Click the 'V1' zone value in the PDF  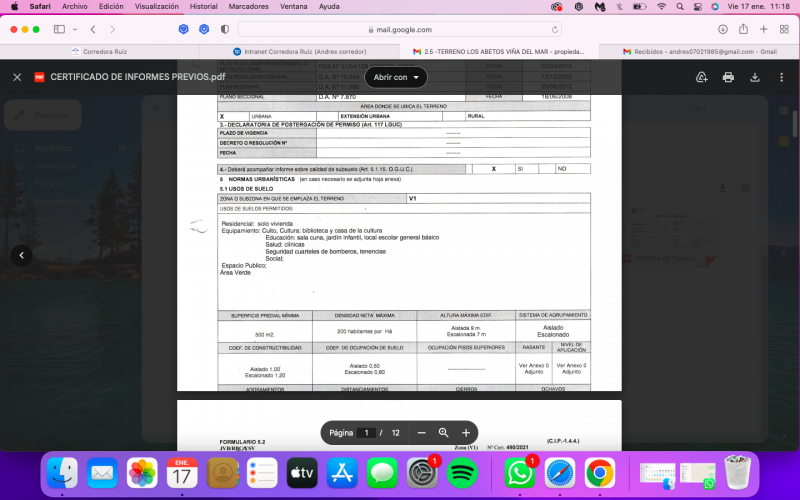tap(412, 198)
